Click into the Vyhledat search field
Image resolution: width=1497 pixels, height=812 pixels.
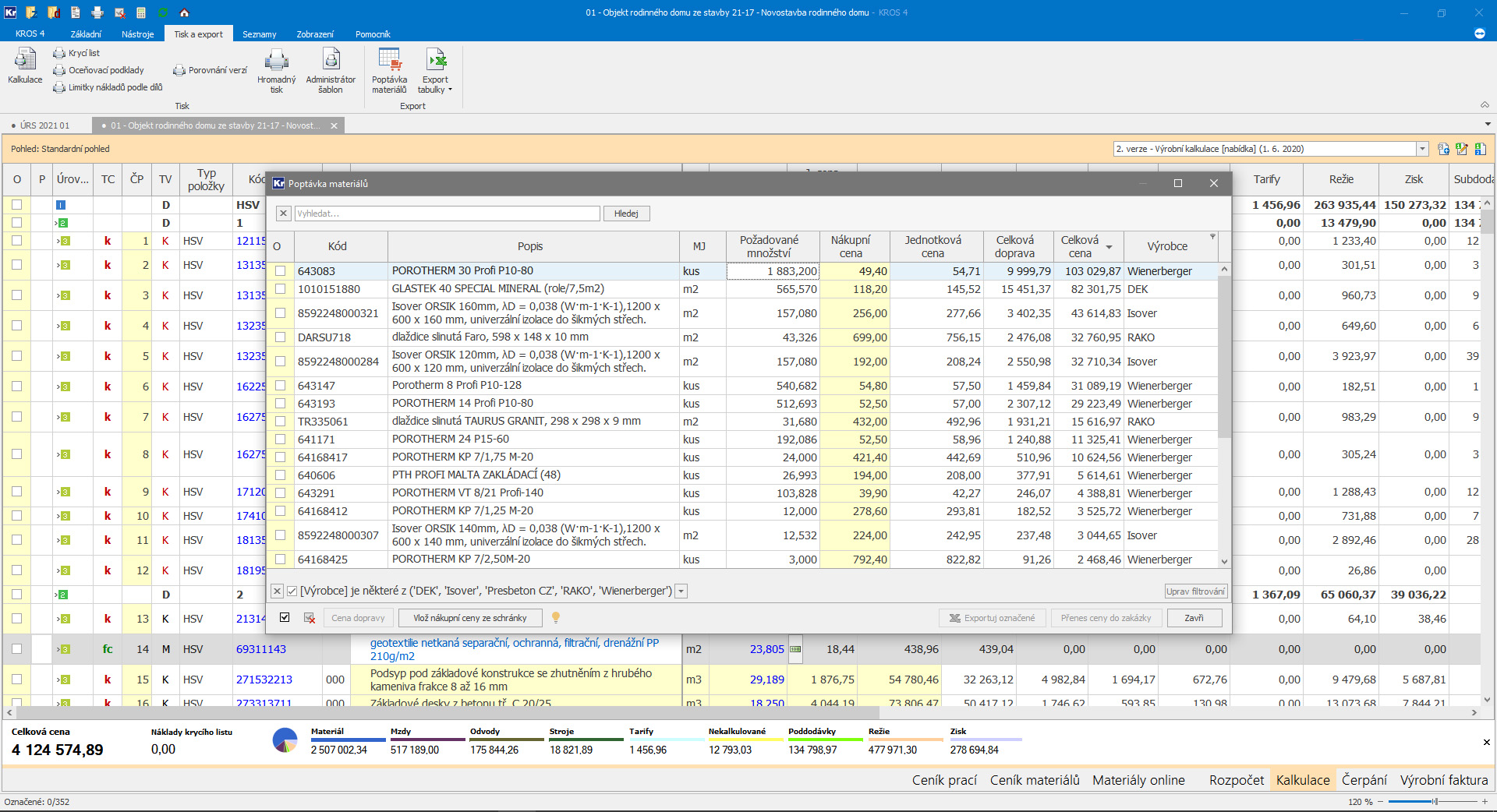point(447,214)
